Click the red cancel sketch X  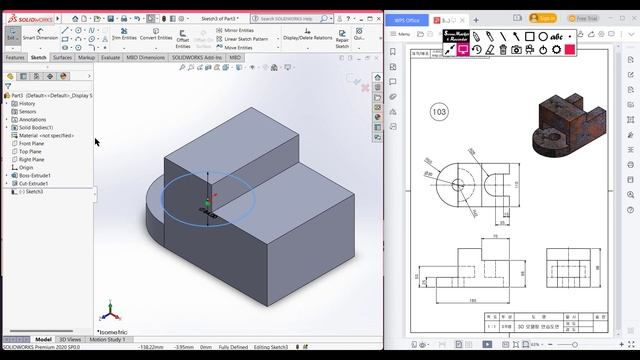[x=365, y=88]
